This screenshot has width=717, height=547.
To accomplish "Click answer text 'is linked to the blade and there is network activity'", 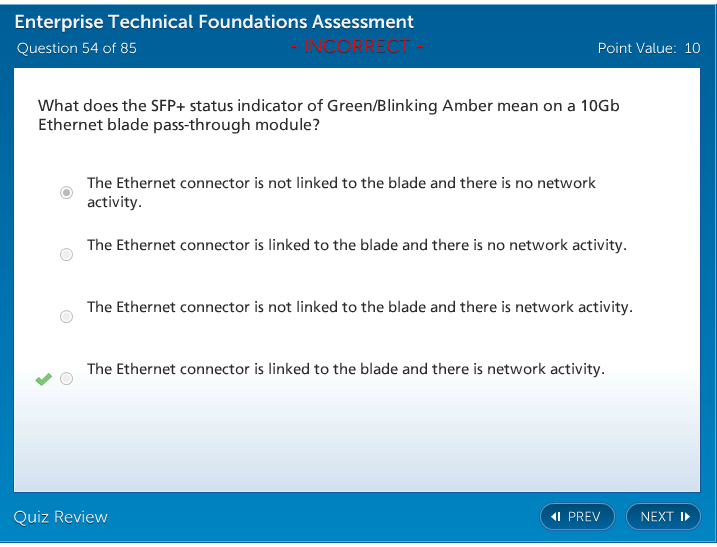I will (x=345, y=369).
